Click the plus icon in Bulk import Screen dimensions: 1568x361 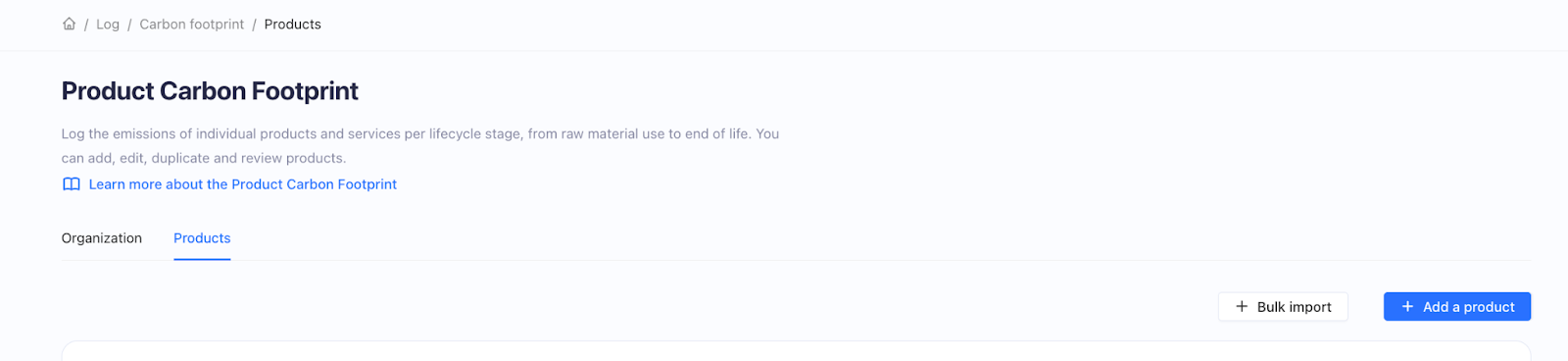click(x=1242, y=307)
